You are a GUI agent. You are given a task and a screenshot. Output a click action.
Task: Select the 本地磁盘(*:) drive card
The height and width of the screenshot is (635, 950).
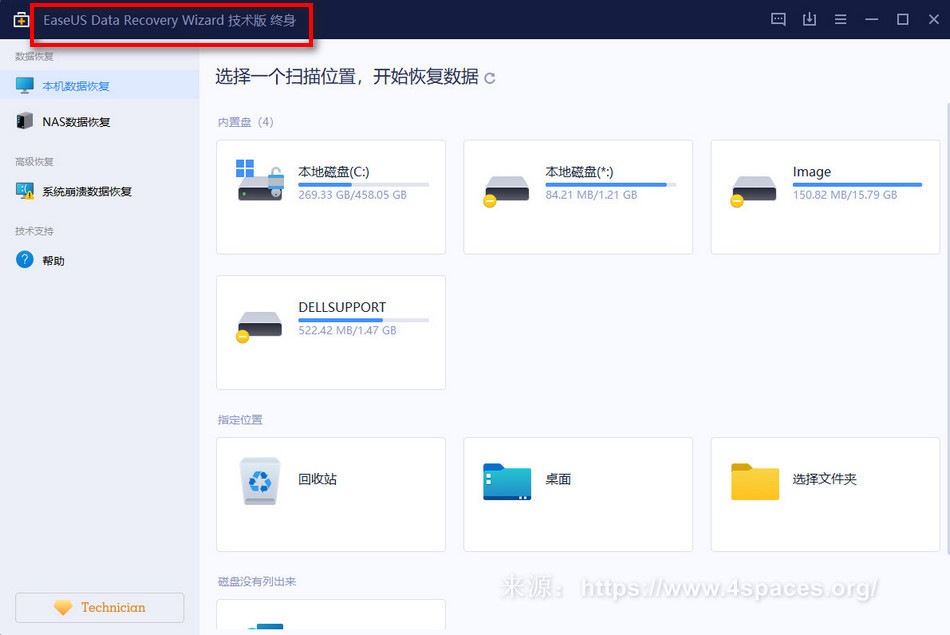(577, 196)
